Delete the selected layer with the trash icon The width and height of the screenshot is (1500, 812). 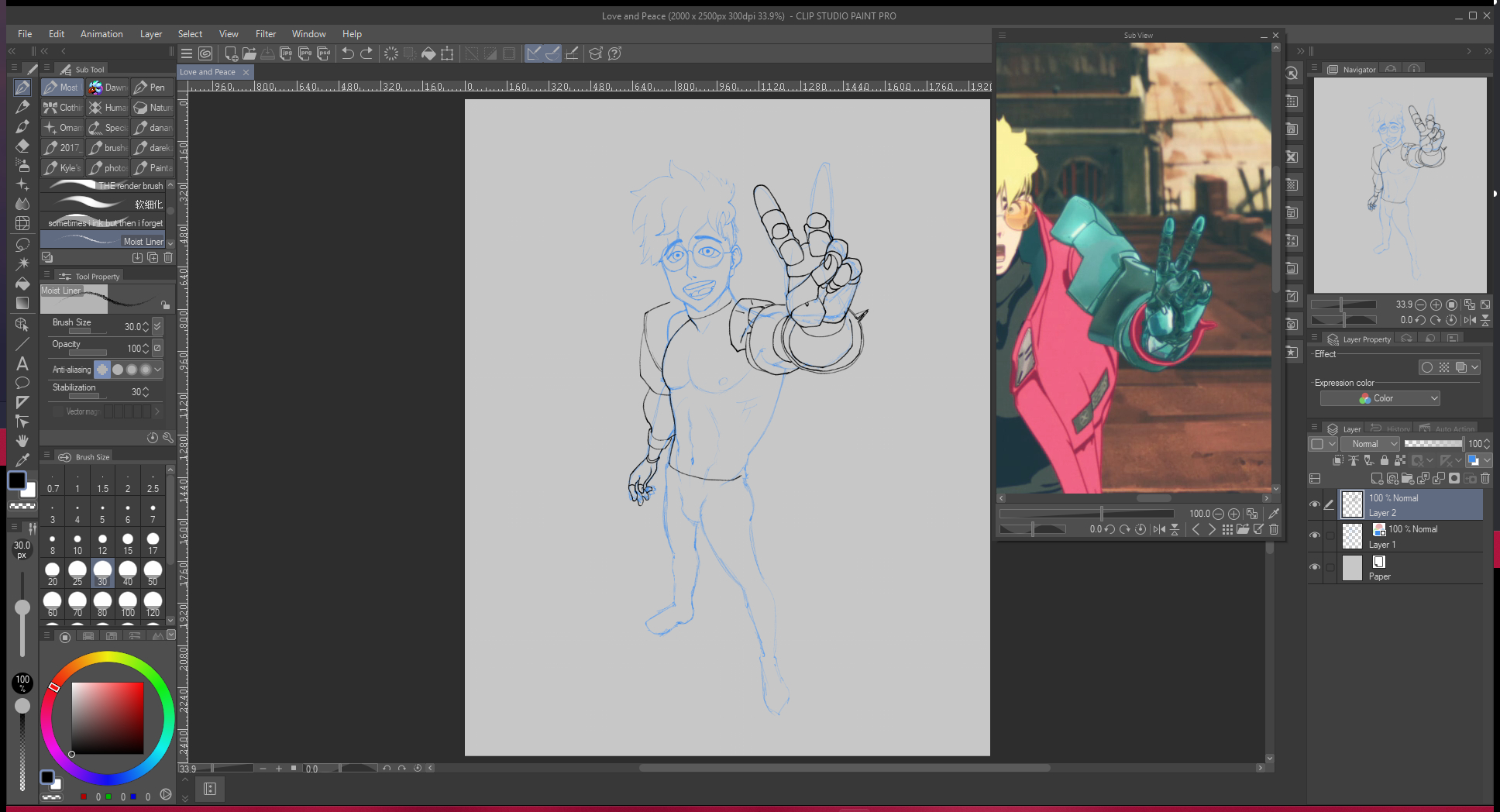pos(1485,479)
